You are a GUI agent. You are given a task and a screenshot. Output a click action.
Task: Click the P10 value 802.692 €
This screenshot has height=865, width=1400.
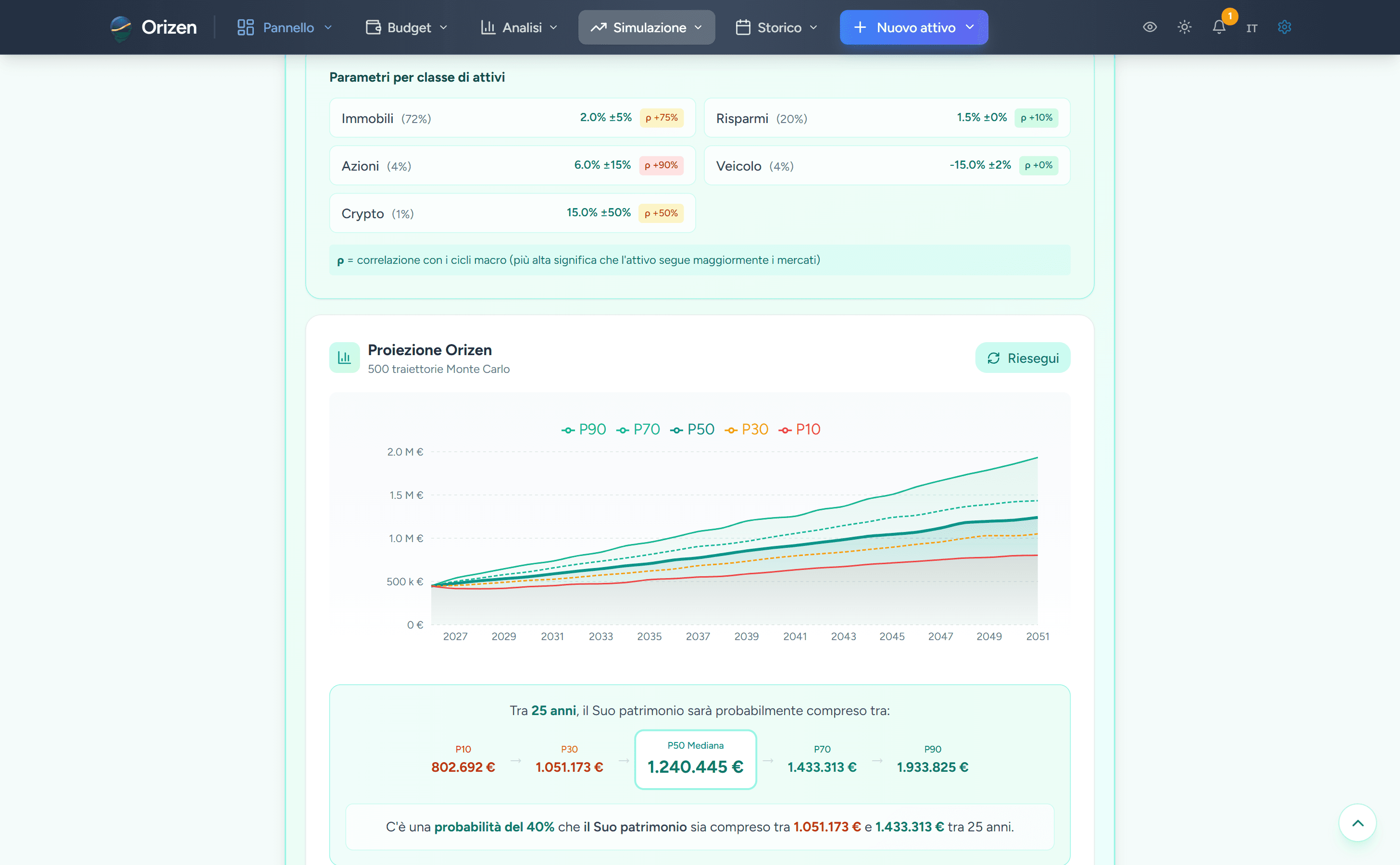pyautogui.click(x=463, y=767)
